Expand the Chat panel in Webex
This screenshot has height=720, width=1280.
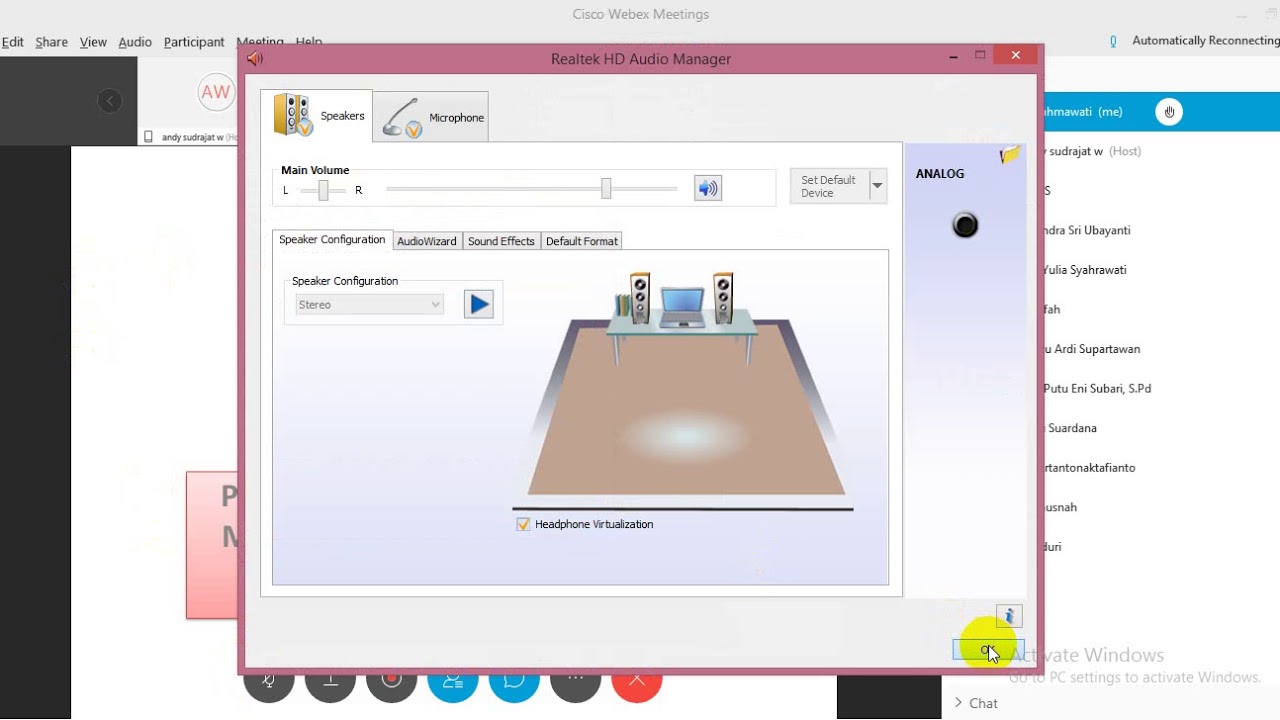tap(976, 703)
